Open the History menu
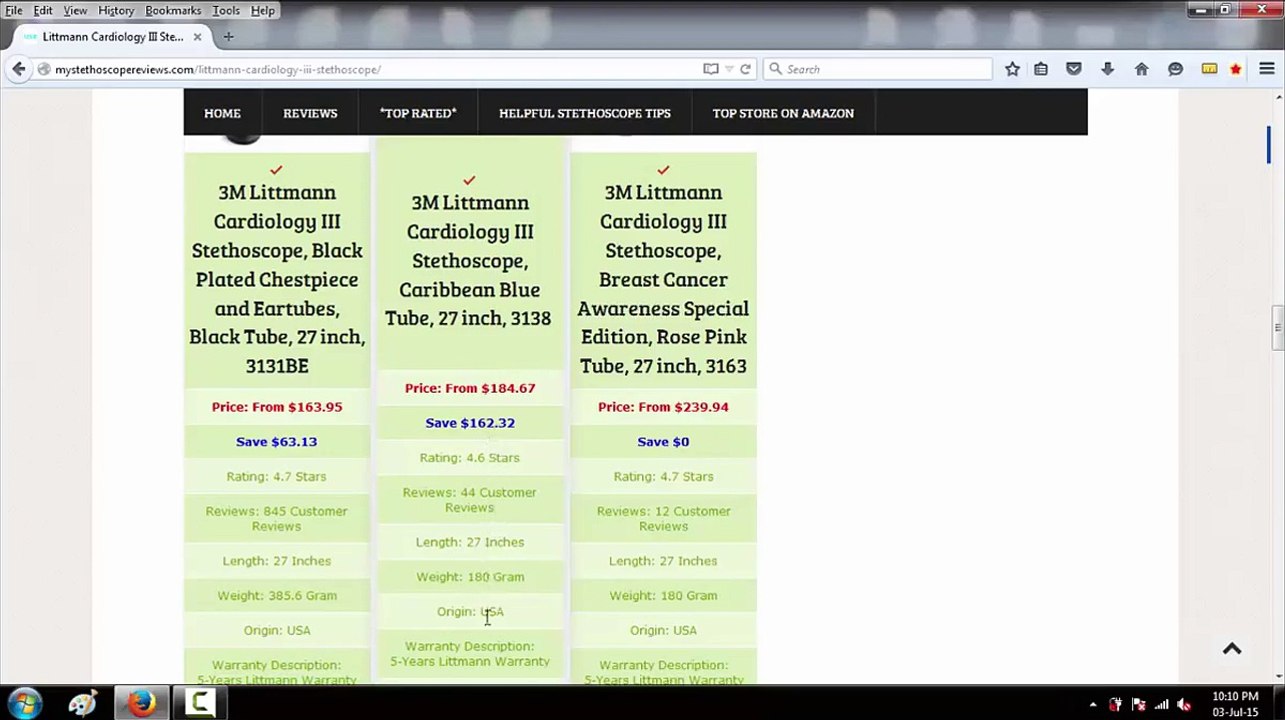Viewport: 1285px width, 720px height. click(116, 10)
